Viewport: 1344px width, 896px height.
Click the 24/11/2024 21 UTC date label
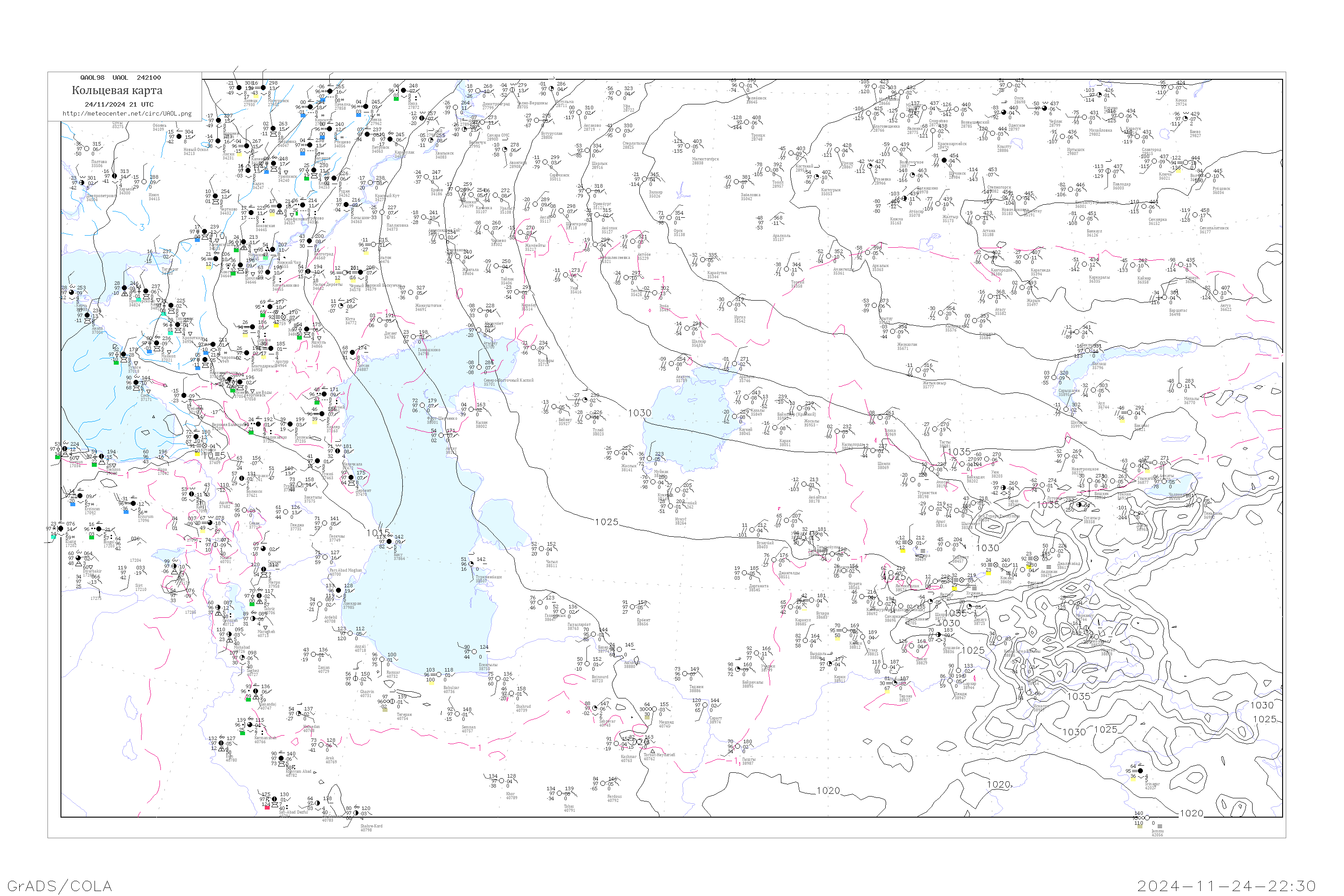[119, 104]
